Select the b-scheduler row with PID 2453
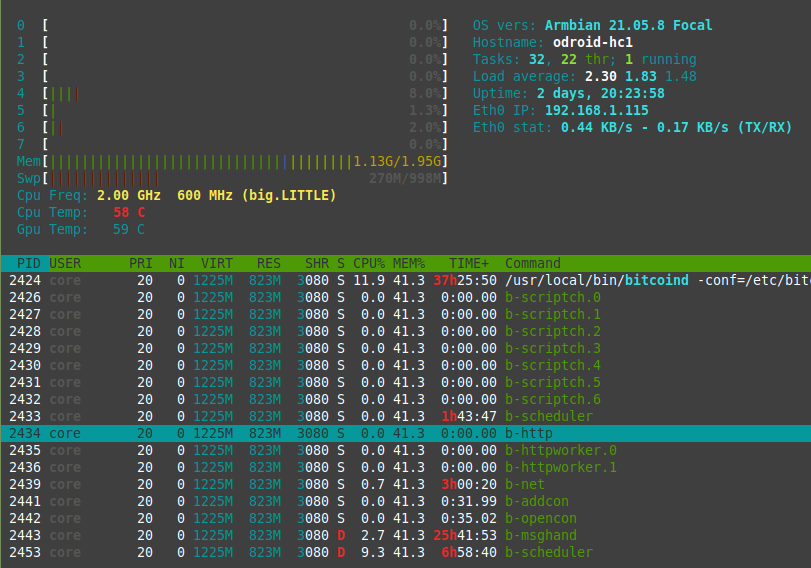The image size is (811, 568). pyautogui.click(x=406, y=552)
